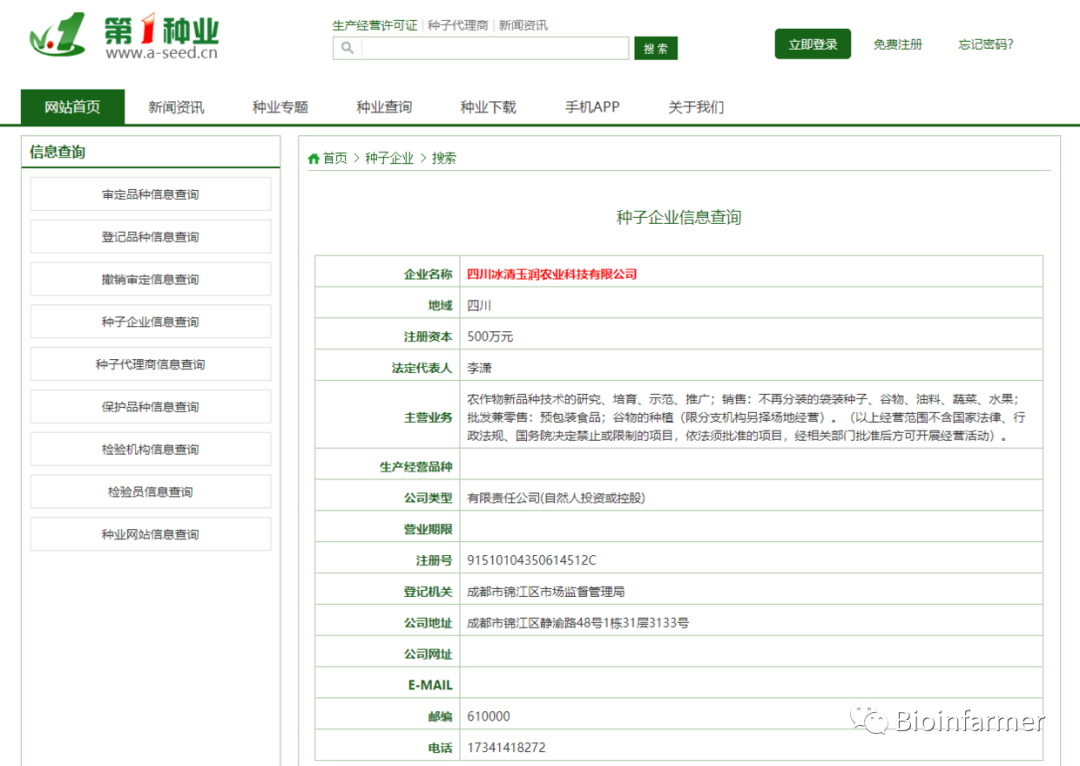Click the 种子企业 breadcrumb link
1080x766 pixels.
pos(390,158)
